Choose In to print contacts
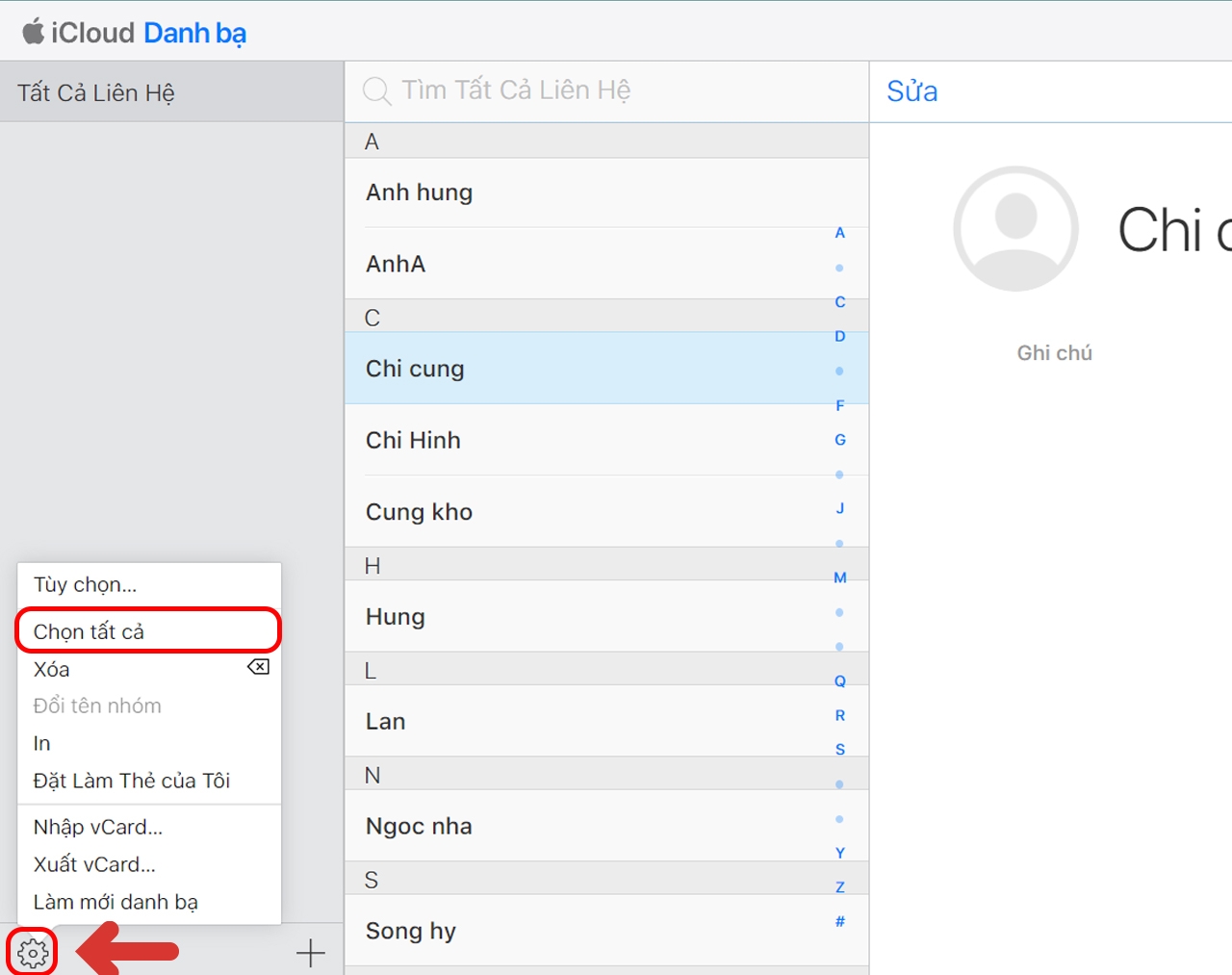Screen dimensions: 1232x975 pos(149,743)
